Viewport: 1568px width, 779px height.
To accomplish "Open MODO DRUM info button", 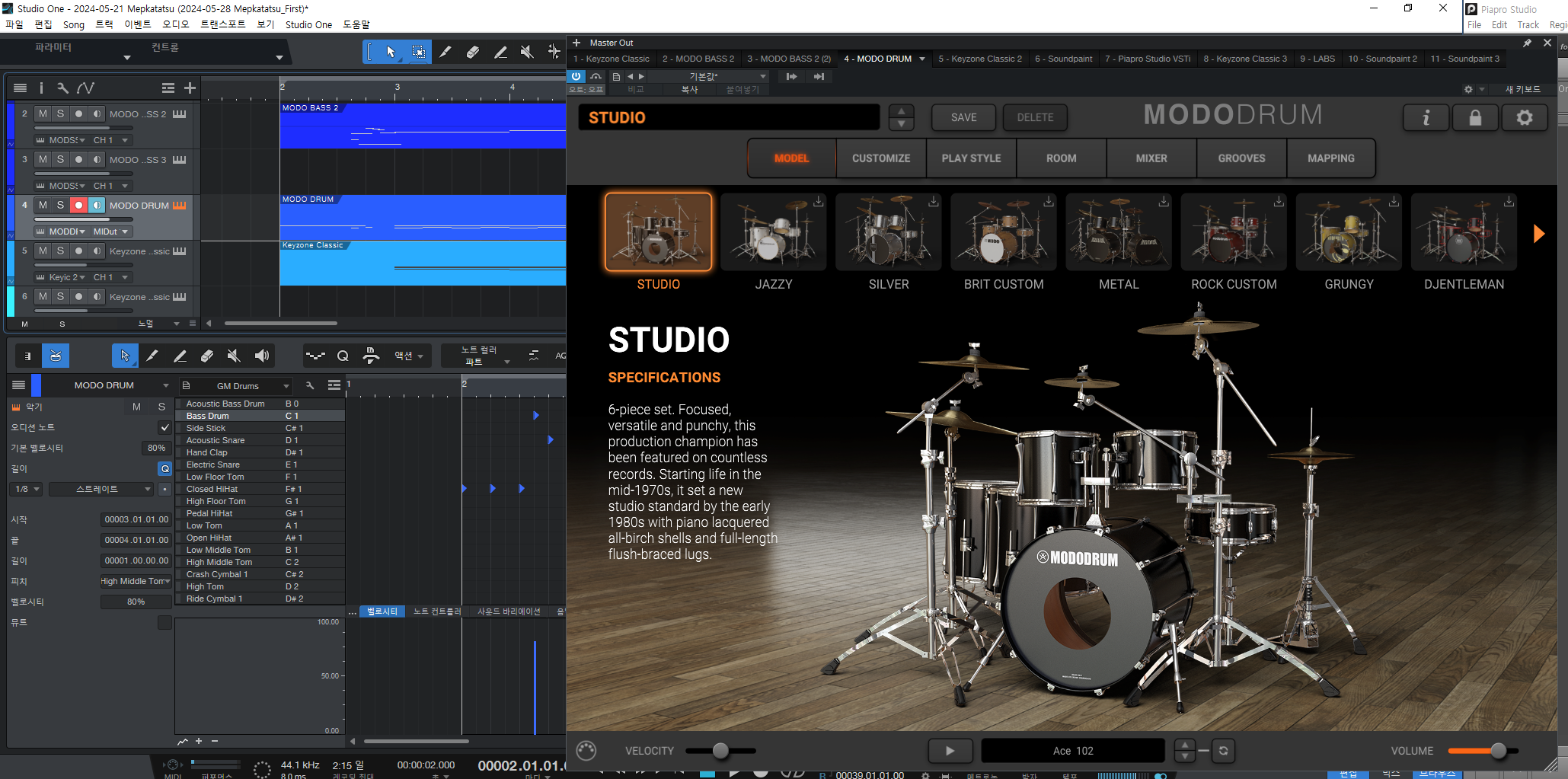I will click(1426, 117).
